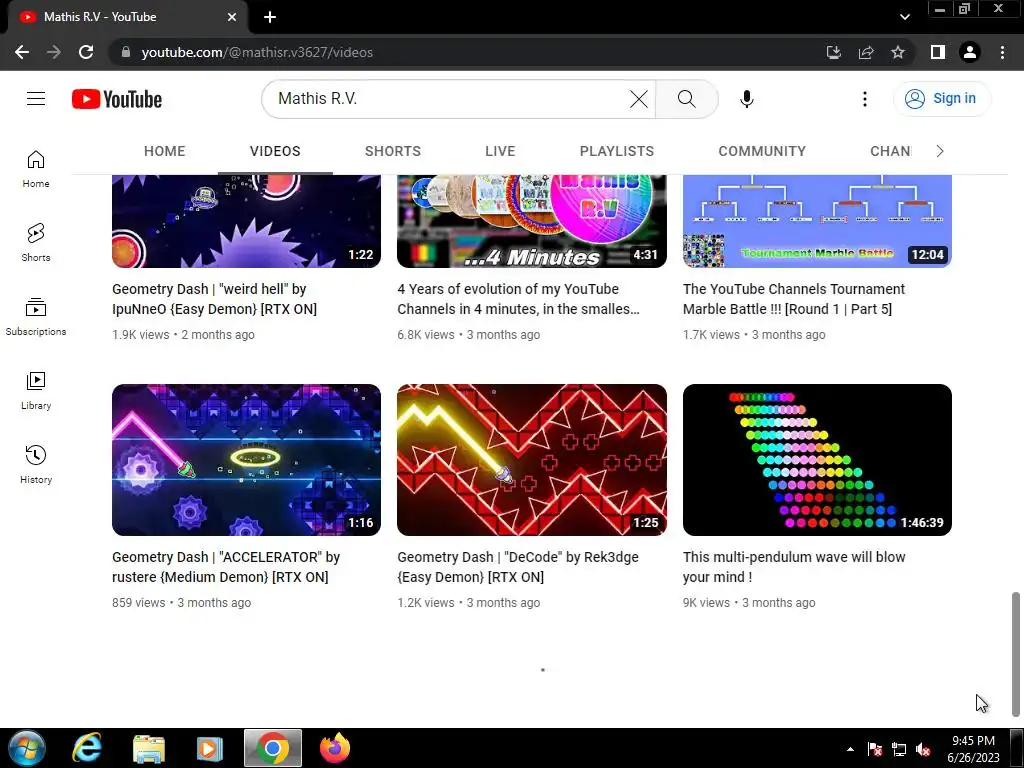Click the Sign in button

(941, 99)
